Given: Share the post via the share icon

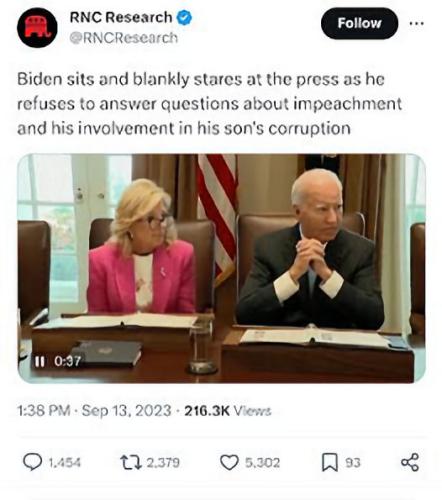Looking at the screenshot, I should coord(410,462).
